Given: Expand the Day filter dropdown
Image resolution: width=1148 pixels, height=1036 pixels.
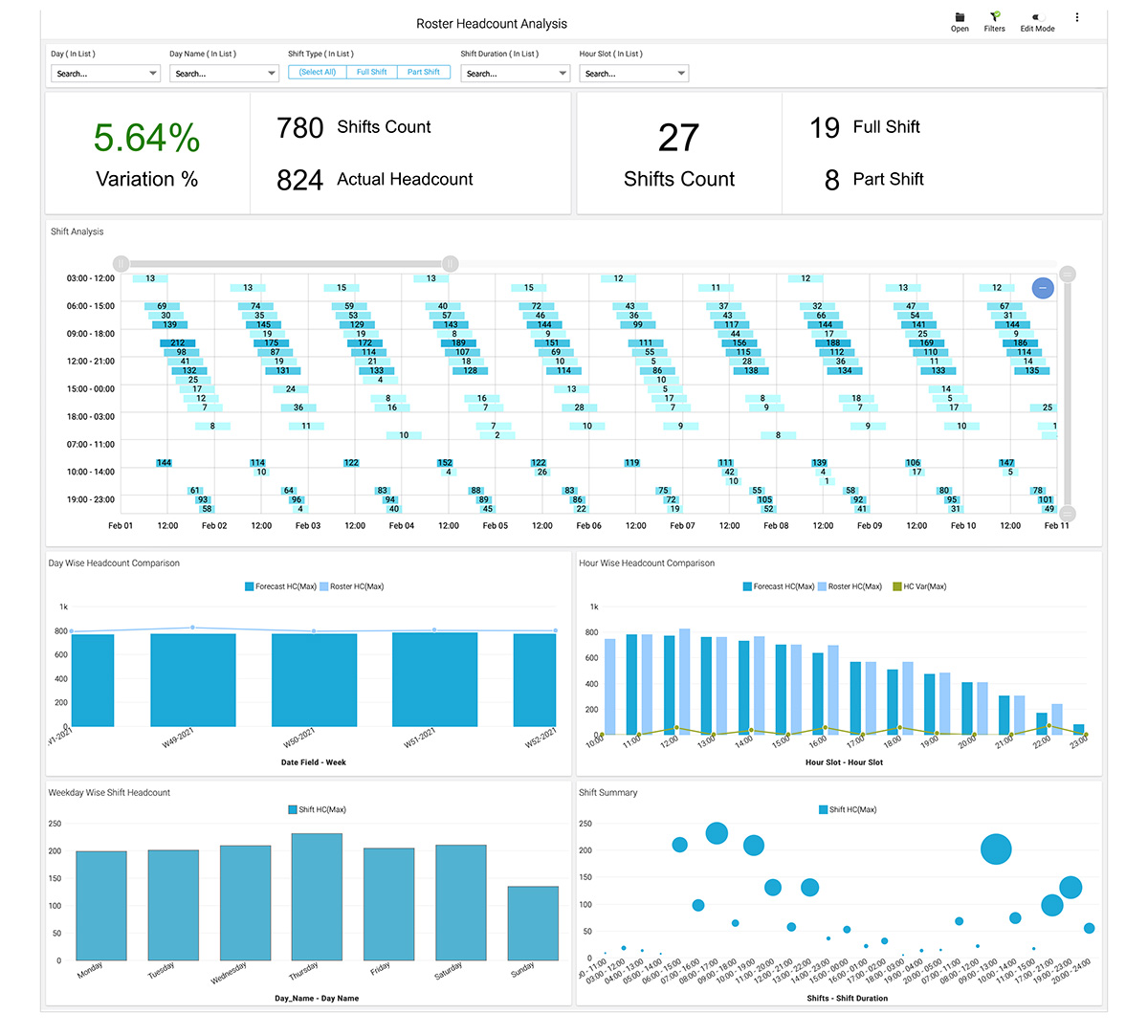Looking at the screenshot, I should [x=105, y=74].
